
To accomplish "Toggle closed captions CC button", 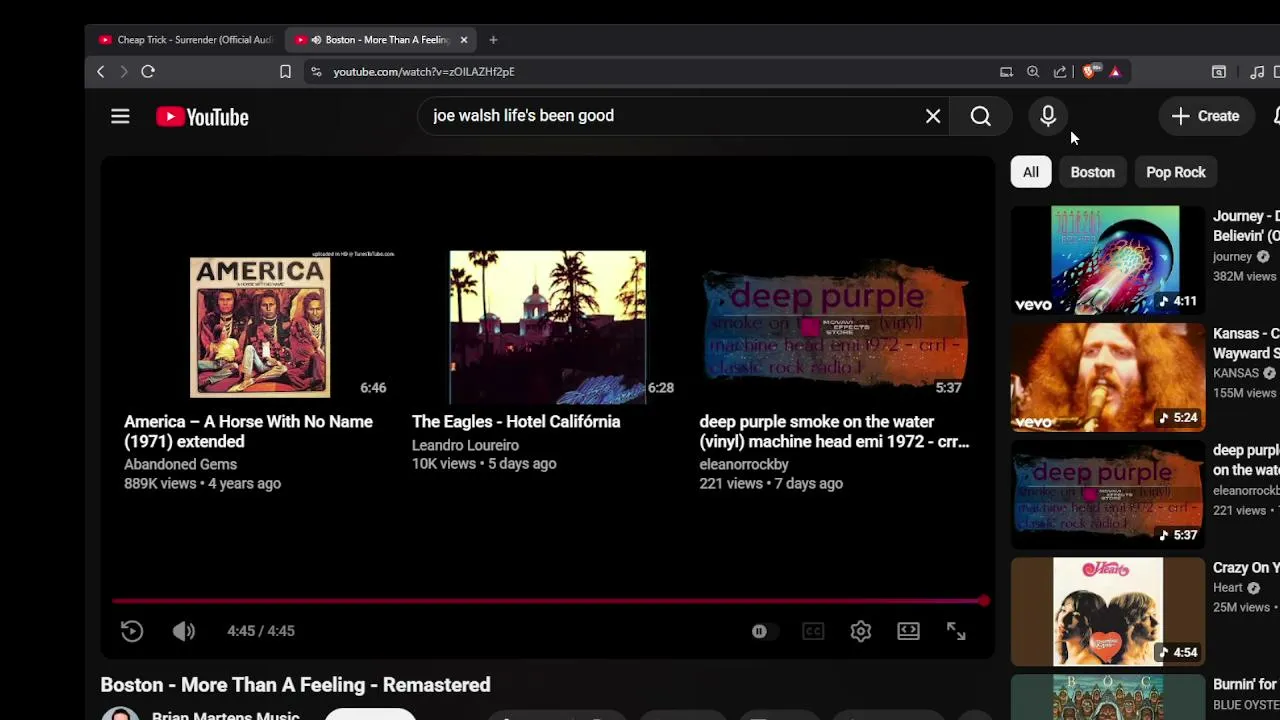I will [x=813, y=631].
